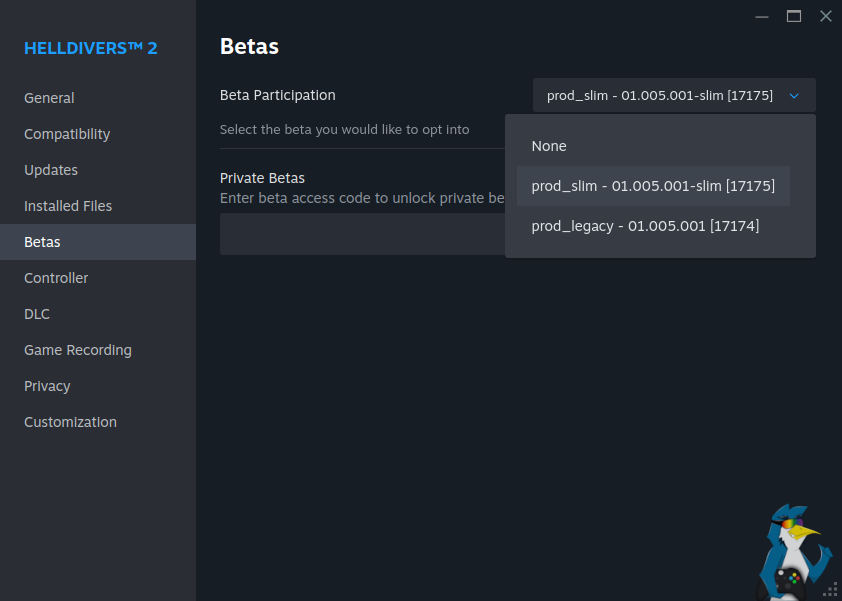The height and width of the screenshot is (601, 842).
Task: Show the DLC section
Action: (37, 314)
